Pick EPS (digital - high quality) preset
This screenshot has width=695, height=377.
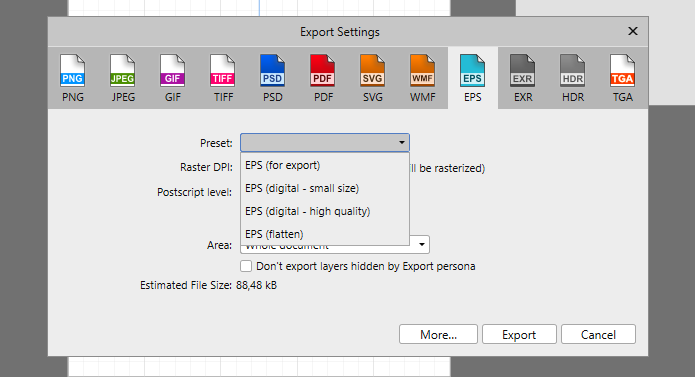pyautogui.click(x=324, y=211)
